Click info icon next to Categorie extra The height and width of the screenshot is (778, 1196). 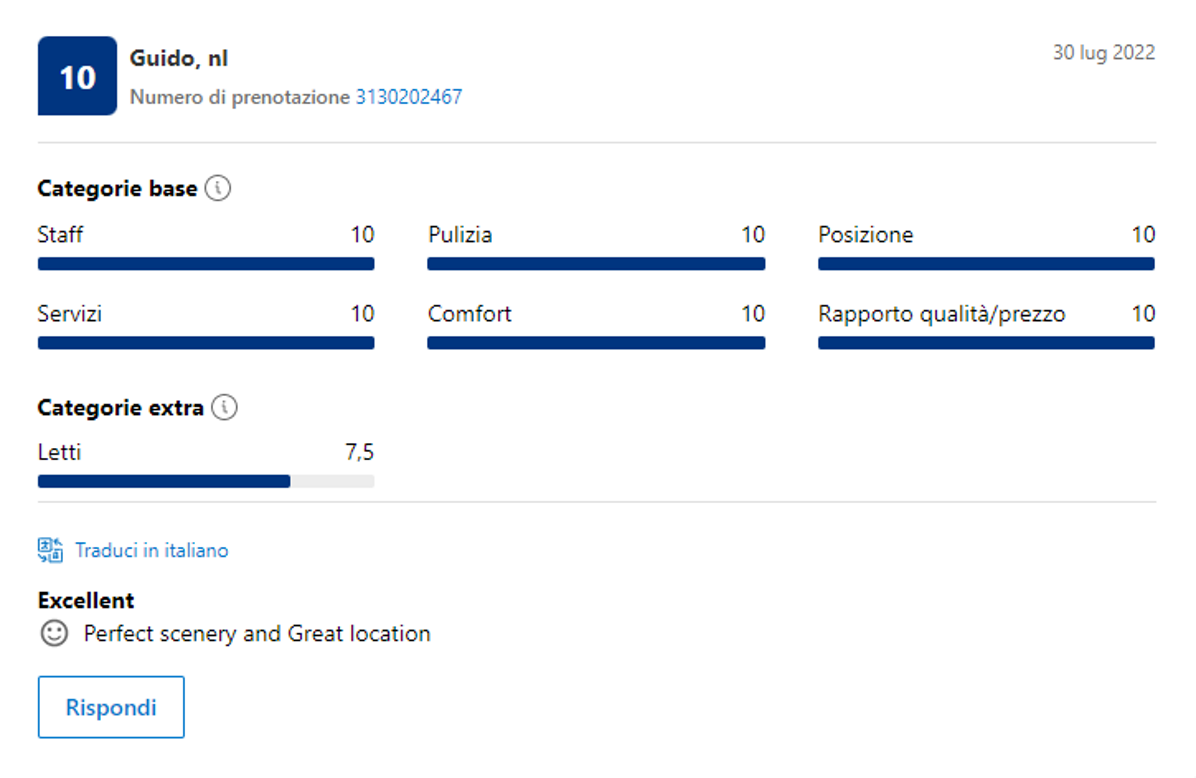225,408
